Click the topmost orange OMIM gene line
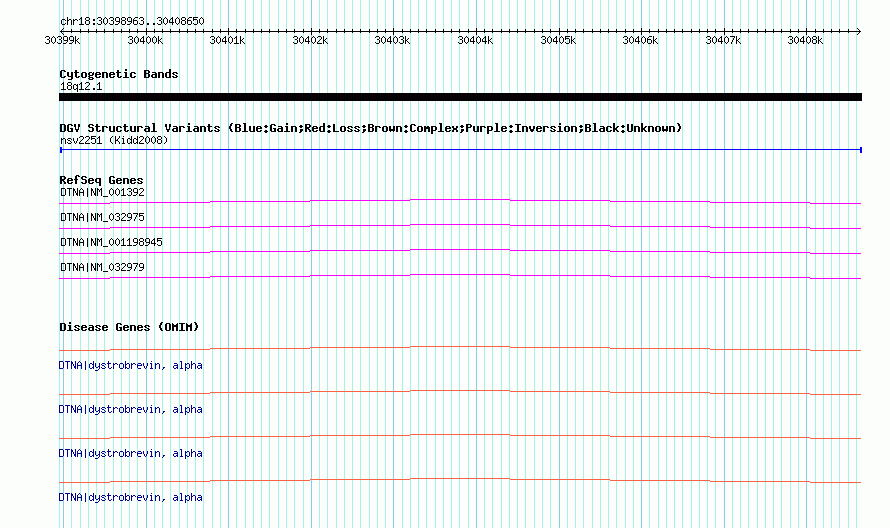890x528 pixels. coord(460,347)
